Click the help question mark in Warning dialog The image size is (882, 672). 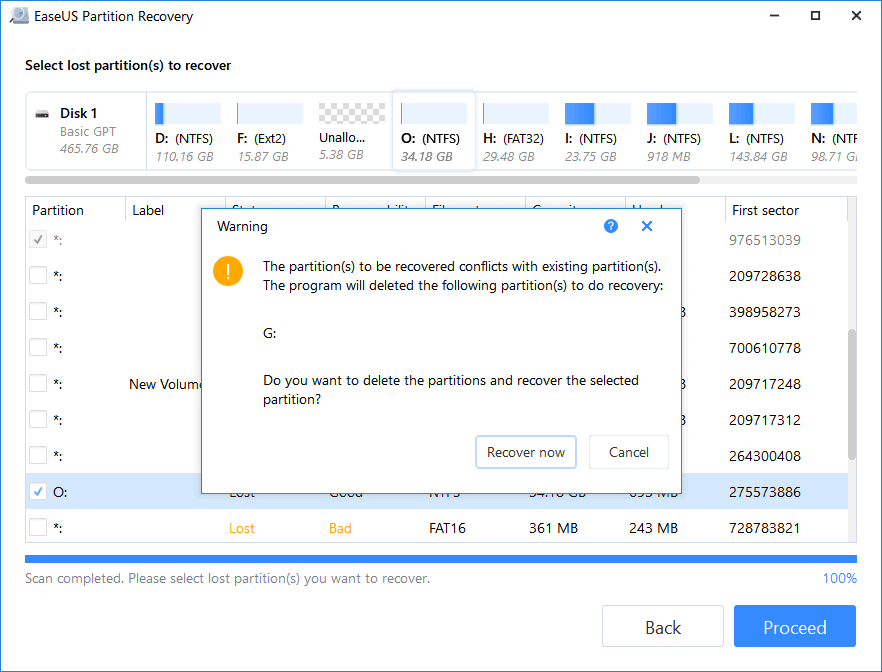coord(610,226)
